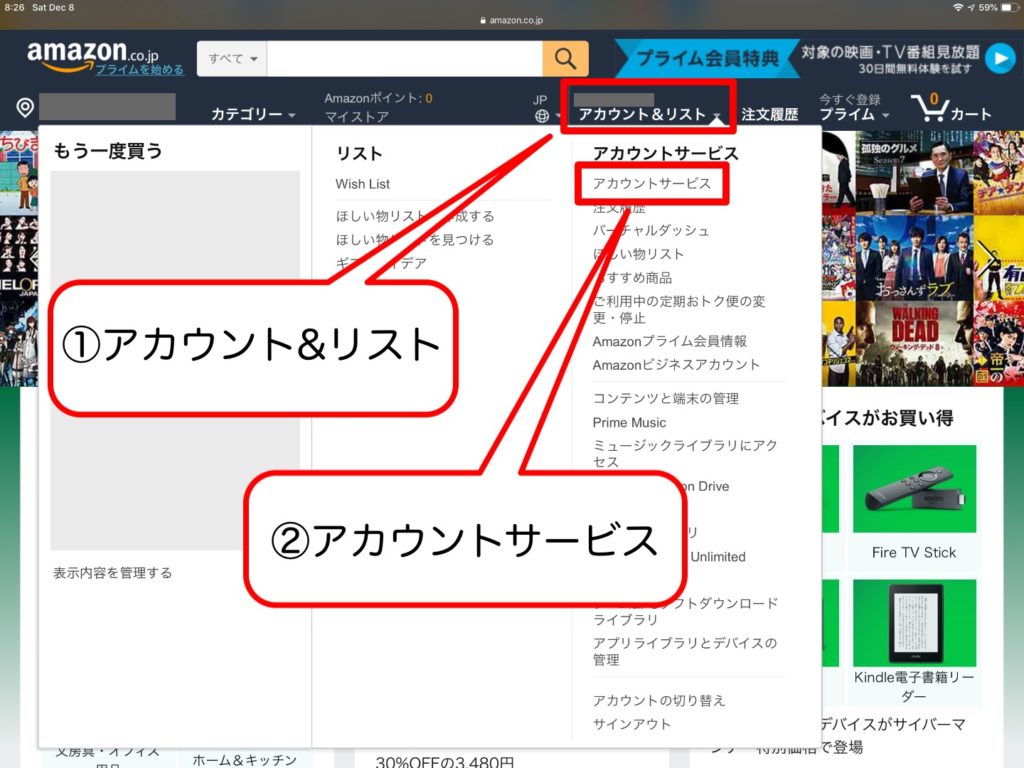The width and height of the screenshot is (1024, 768).
Task: Click the search text input field
Action: (404, 59)
